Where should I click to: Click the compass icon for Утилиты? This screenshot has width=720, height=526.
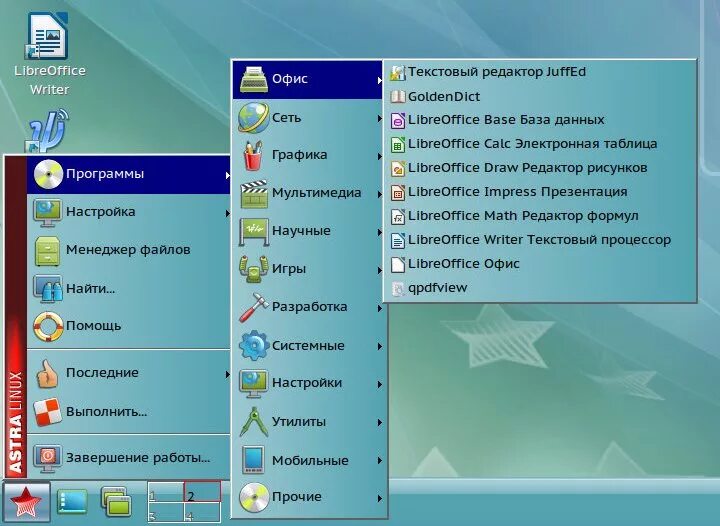click(x=253, y=422)
